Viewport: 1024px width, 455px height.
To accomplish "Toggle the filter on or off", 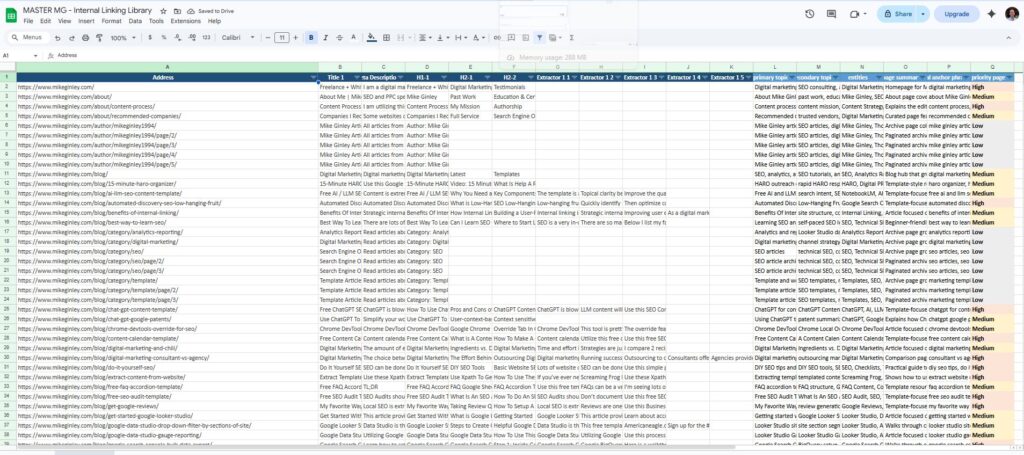I will pos(539,38).
